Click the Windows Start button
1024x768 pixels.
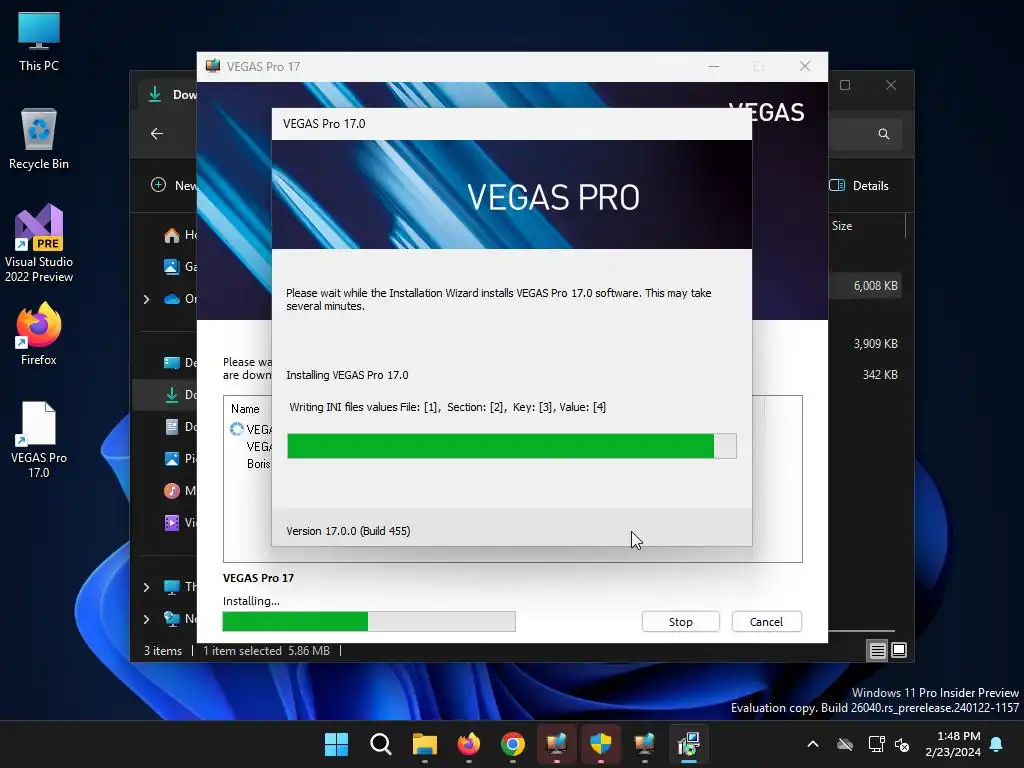pyautogui.click(x=336, y=744)
